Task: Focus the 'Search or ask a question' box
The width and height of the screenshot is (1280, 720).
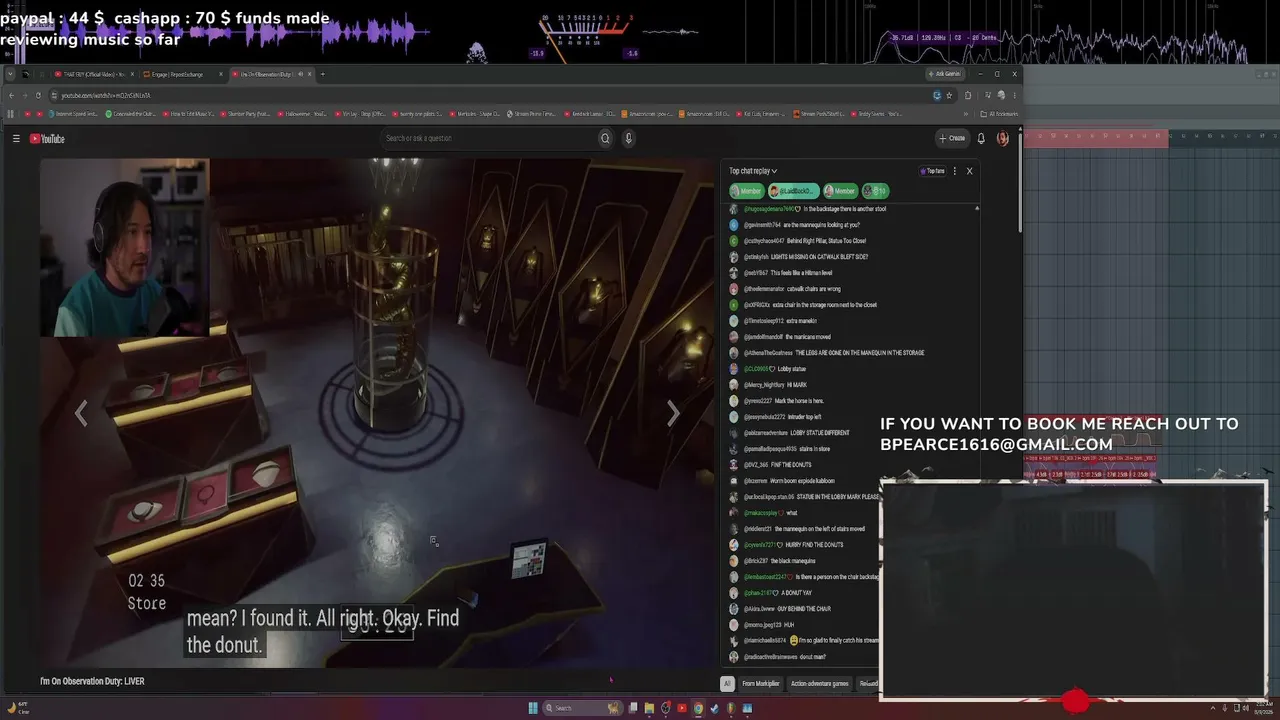Action: [488, 138]
